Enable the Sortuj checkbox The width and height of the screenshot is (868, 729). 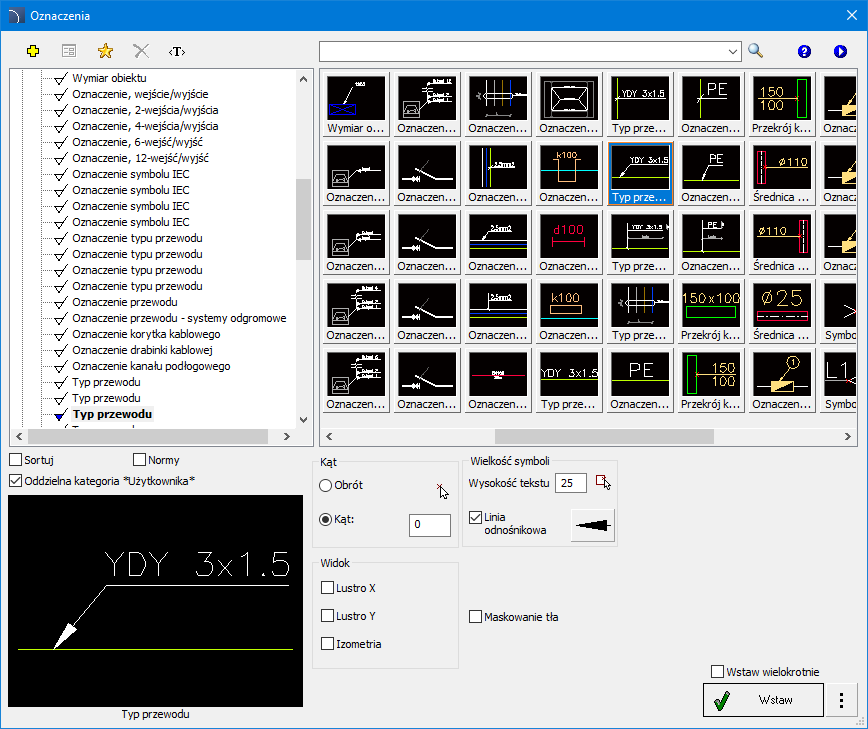tap(16, 460)
